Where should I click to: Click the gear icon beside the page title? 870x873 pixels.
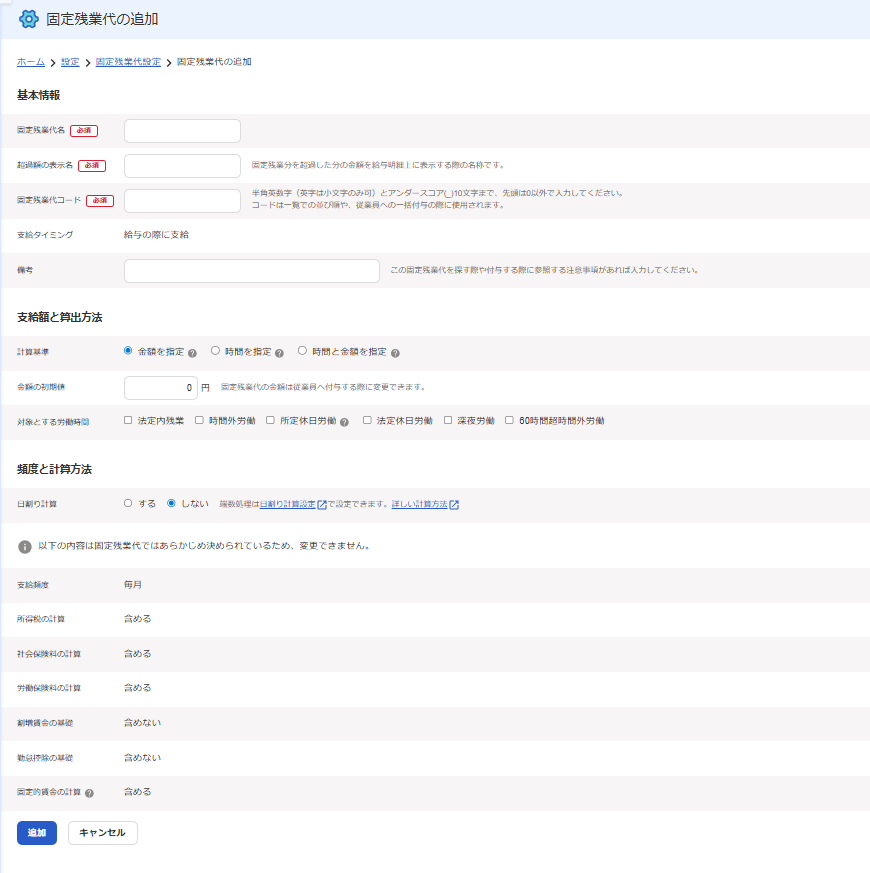coord(28,19)
